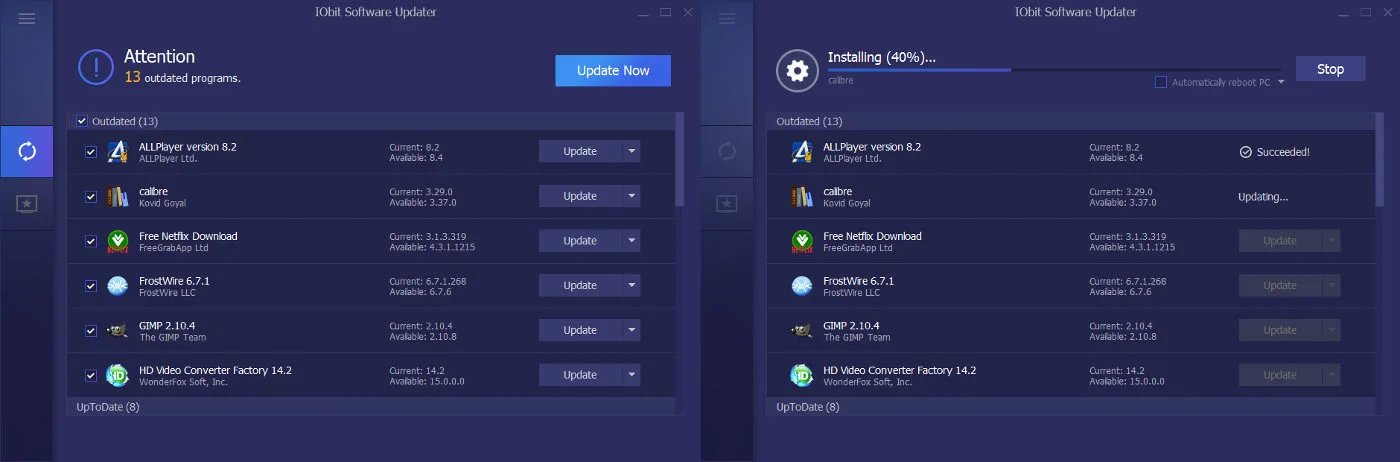
Task: Uncheck GIMP 2.10.4 checkbox
Action: pos(91,330)
